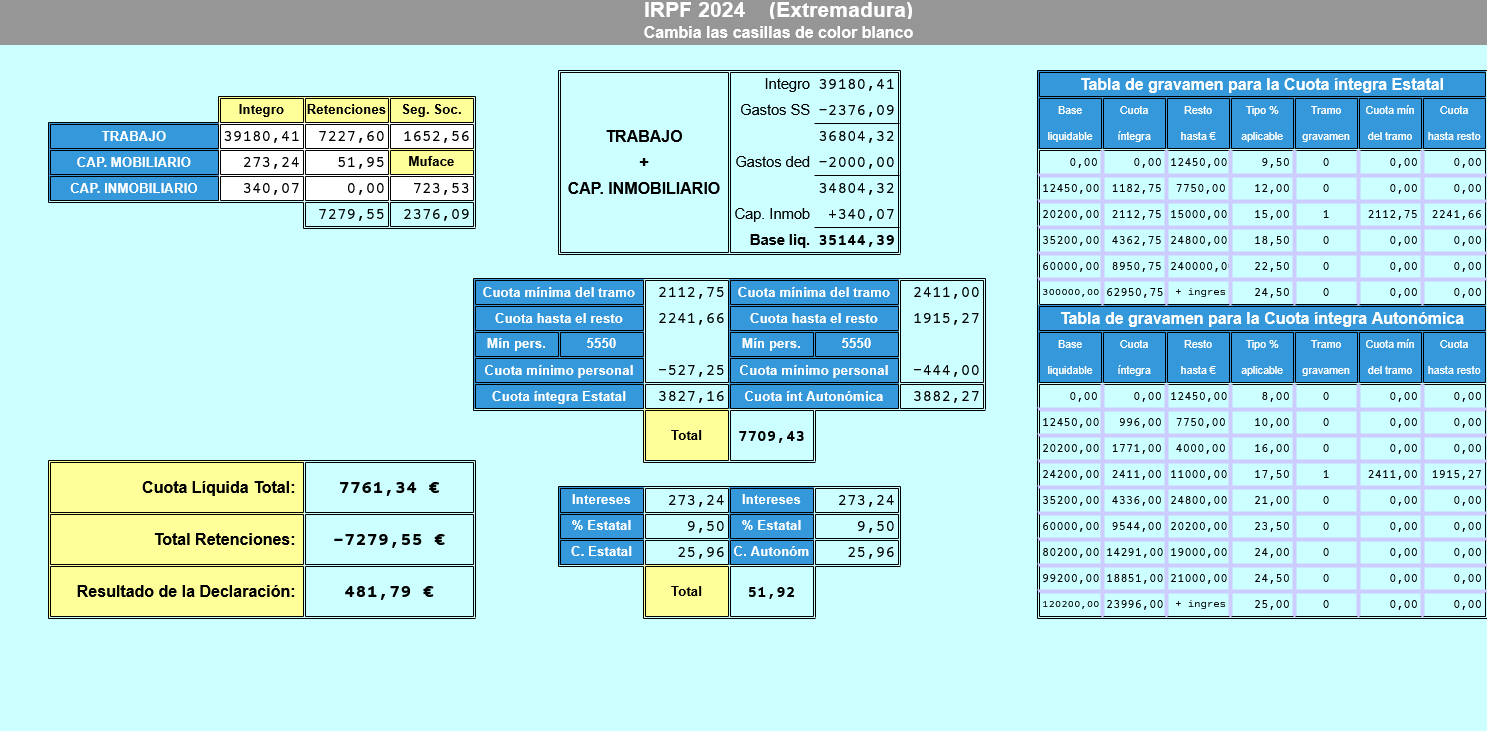Click the CAP. MOBILIARIO row label
1487x731 pixels.
[134, 162]
